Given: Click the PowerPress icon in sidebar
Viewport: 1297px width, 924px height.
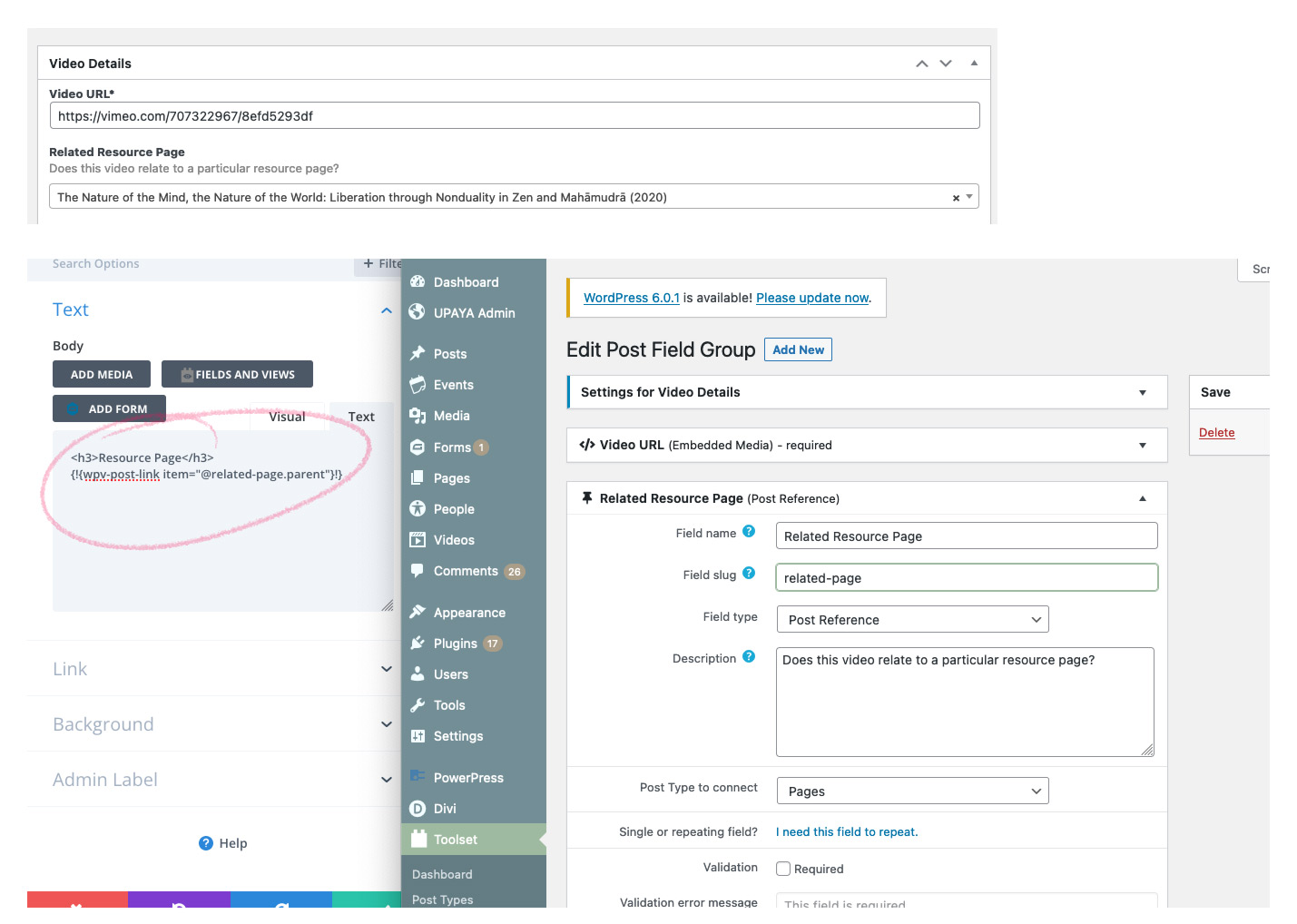Looking at the screenshot, I should (418, 776).
